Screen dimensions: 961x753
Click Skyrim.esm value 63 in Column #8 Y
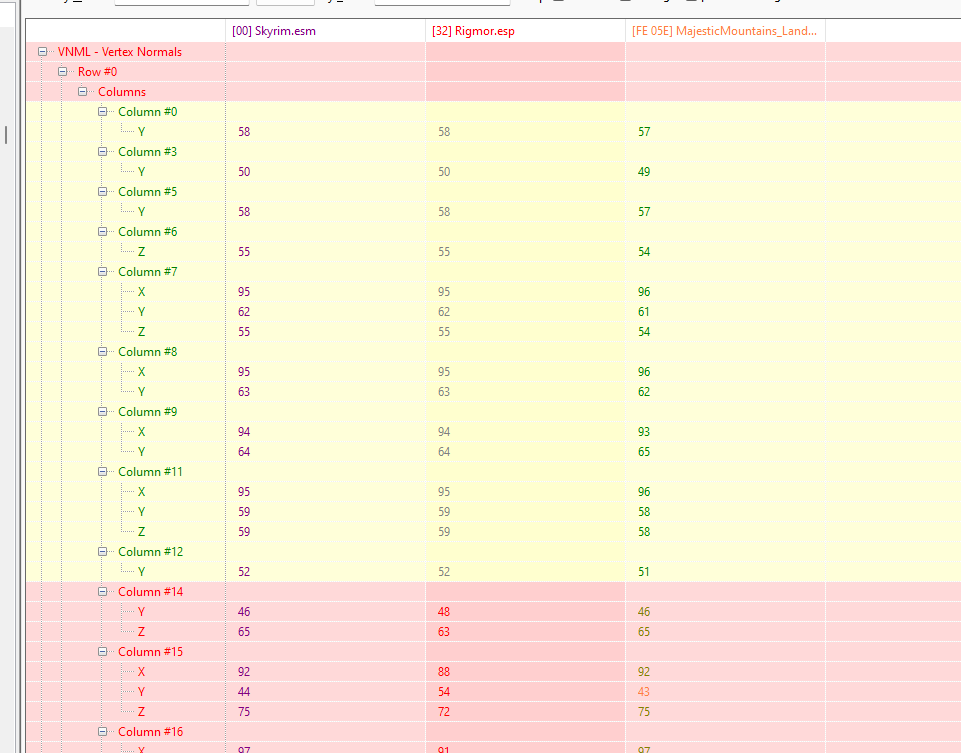244,392
